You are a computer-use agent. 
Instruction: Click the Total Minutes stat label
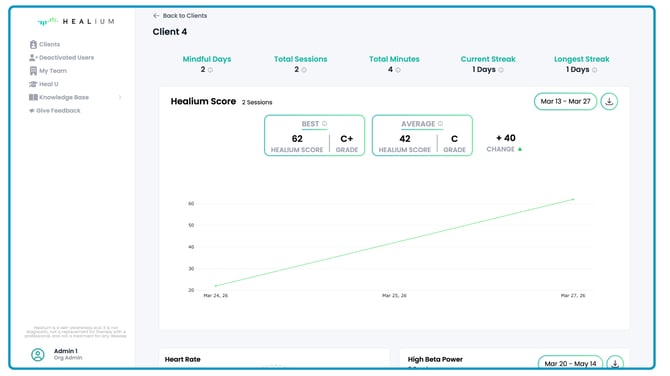point(394,59)
